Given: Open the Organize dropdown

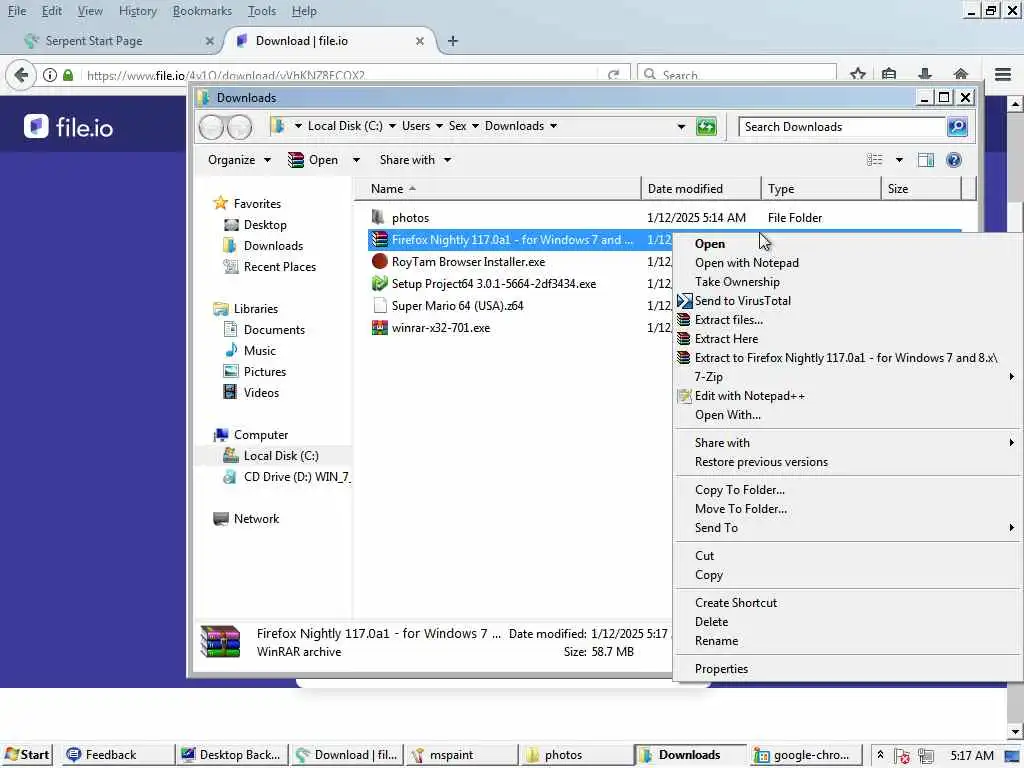Looking at the screenshot, I should coord(239,160).
